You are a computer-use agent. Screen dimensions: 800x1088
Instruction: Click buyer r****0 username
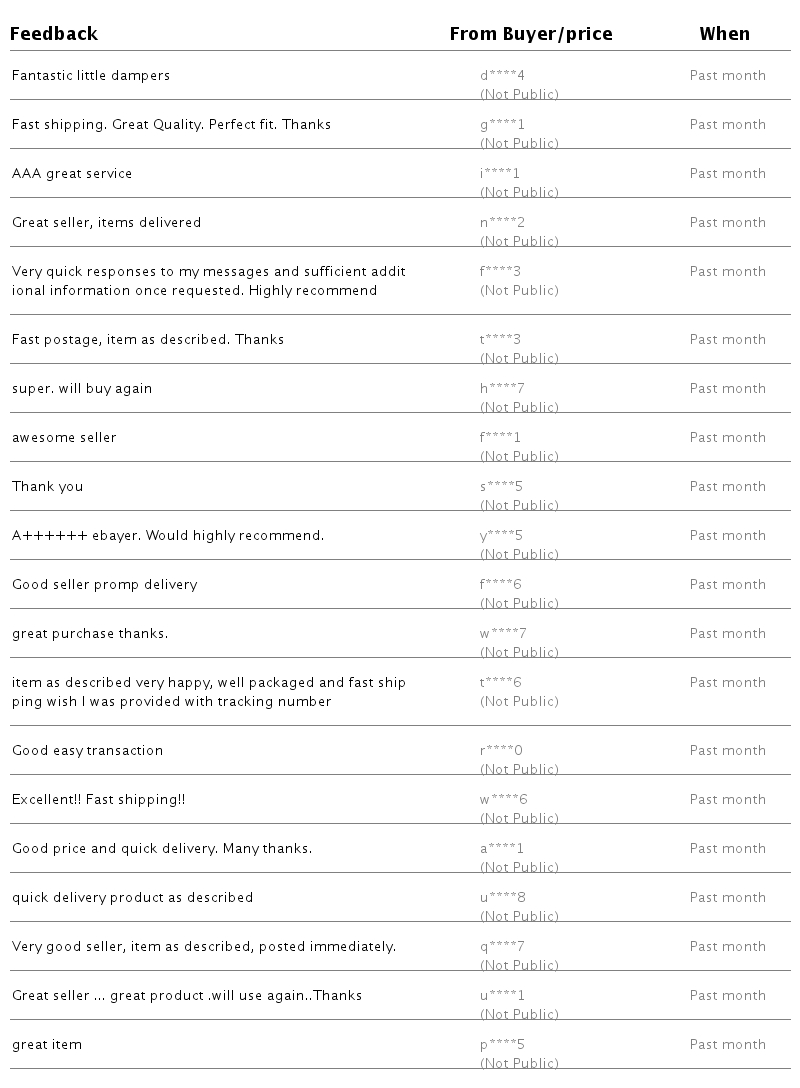coord(502,751)
